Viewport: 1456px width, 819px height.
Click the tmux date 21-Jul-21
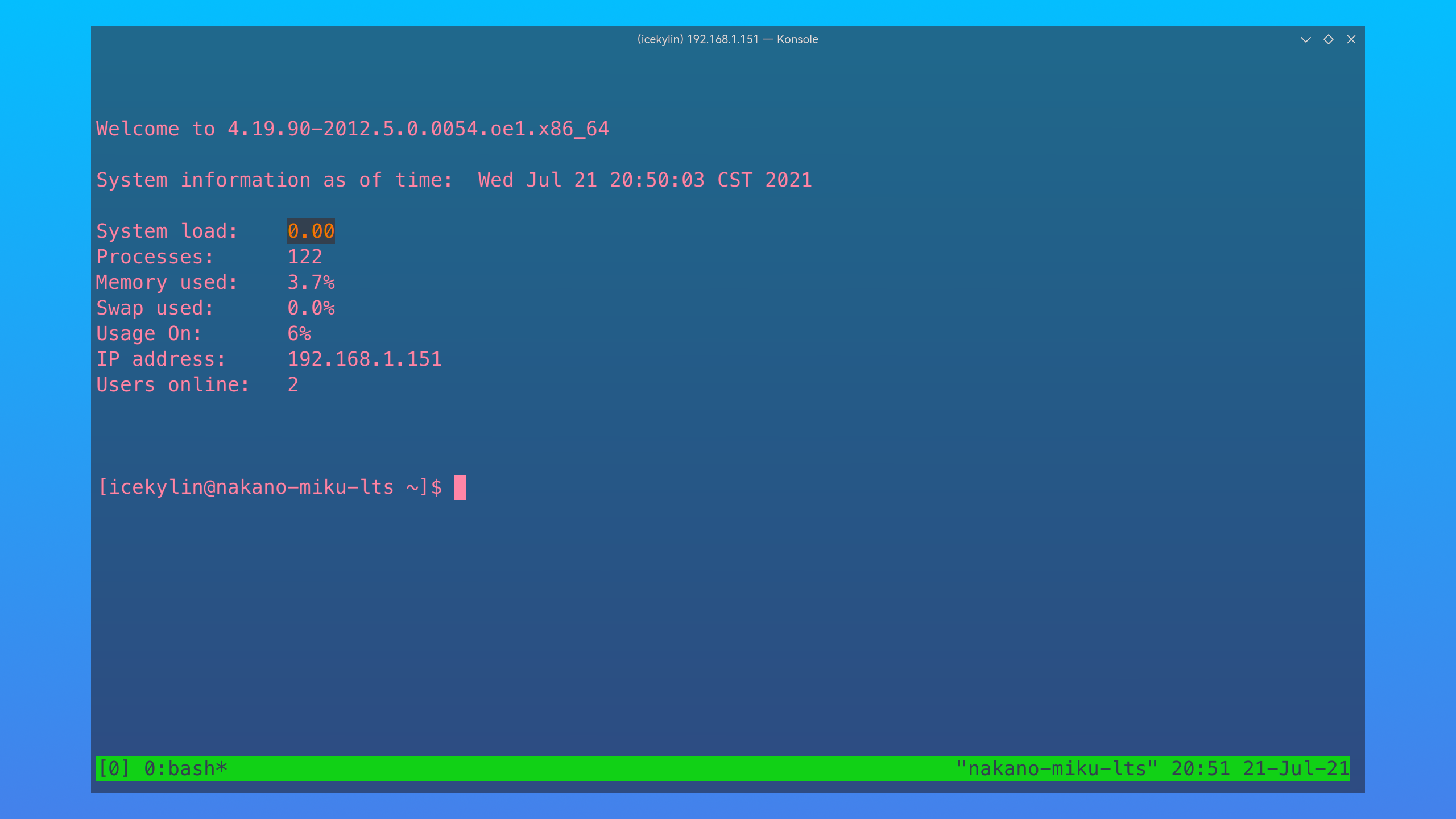pyautogui.click(x=1296, y=769)
